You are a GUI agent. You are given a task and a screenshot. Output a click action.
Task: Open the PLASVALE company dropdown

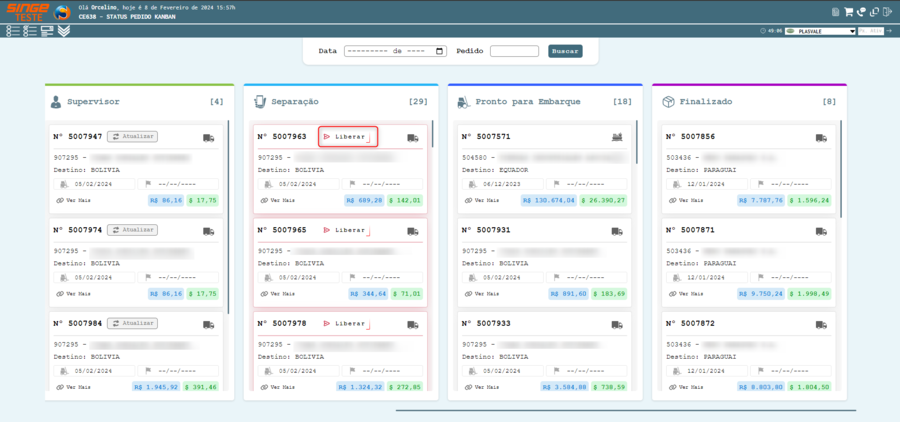coord(820,31)
